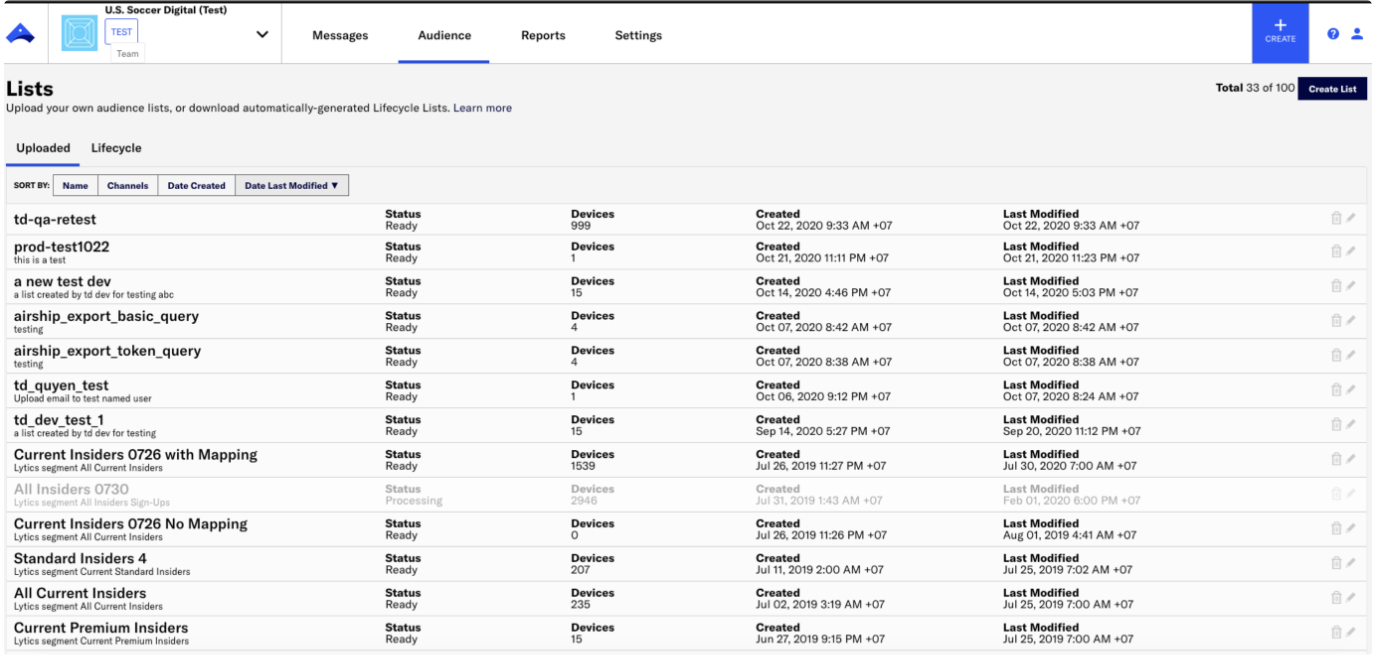Delete the Standard Insiders 4 list

[x=1336, y=563]
